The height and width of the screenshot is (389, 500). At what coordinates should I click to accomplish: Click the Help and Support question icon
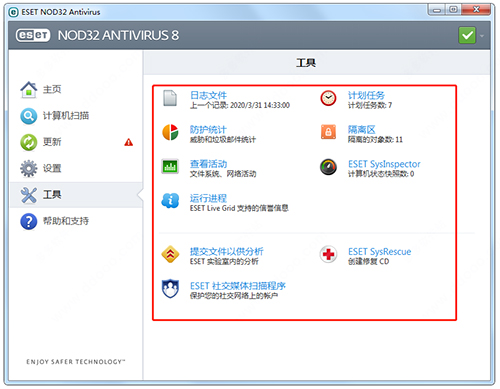coord(29,221)
